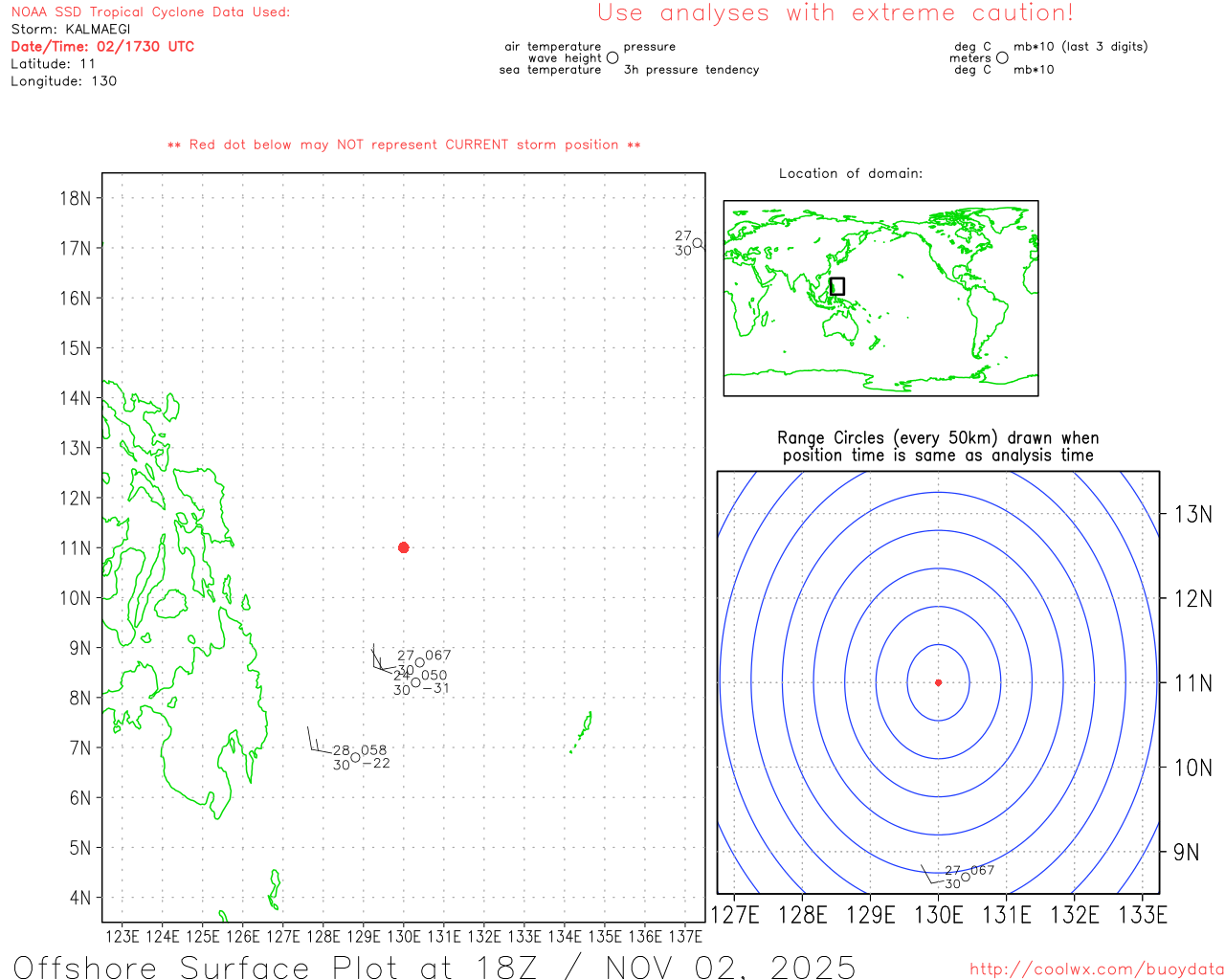Select the Offshore Surface Plot title

click(434, 967)
